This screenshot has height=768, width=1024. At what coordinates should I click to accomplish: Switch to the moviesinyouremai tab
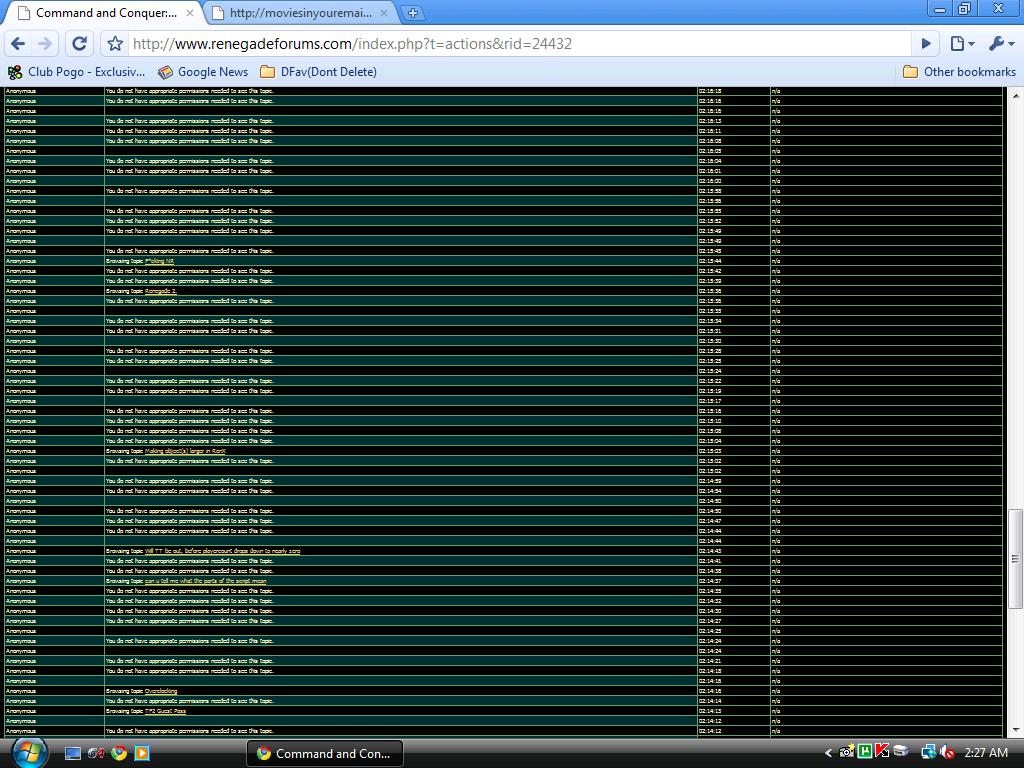coord(298,13)
